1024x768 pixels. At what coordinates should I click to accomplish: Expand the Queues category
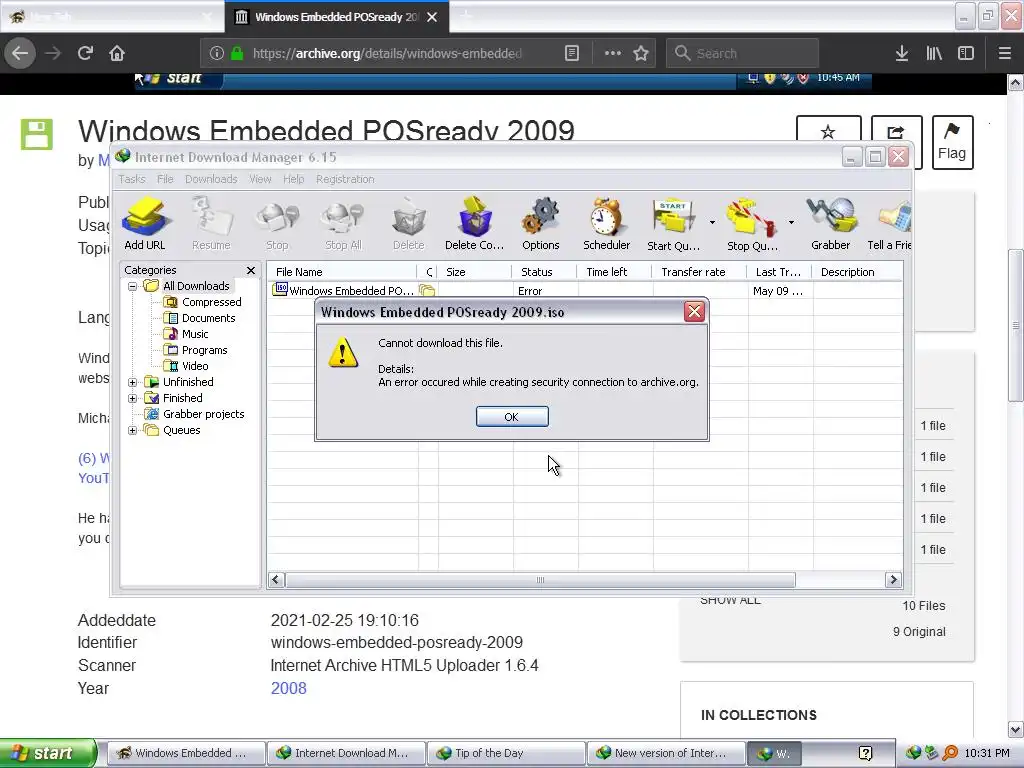[133, 430]
